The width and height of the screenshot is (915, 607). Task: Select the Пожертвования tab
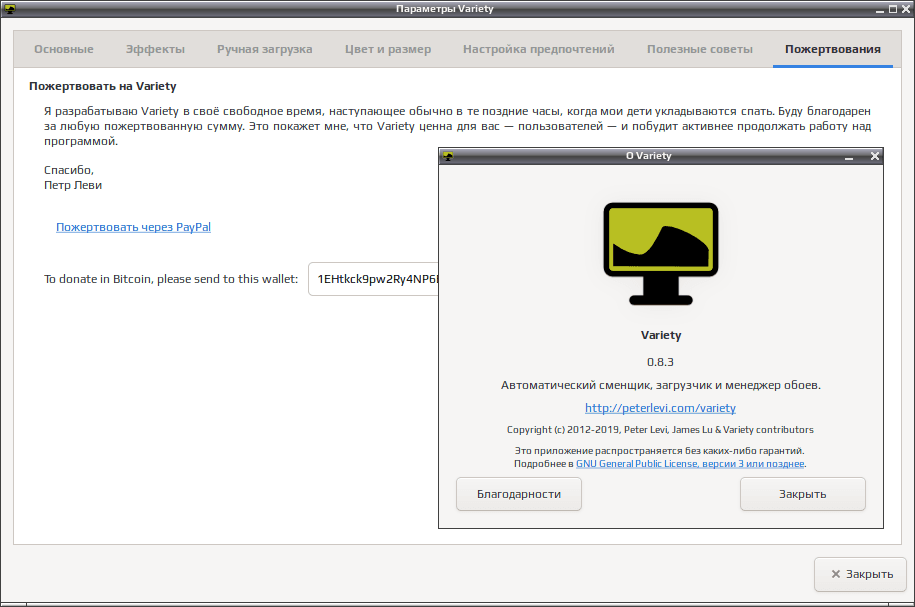(x=833, y=49)
